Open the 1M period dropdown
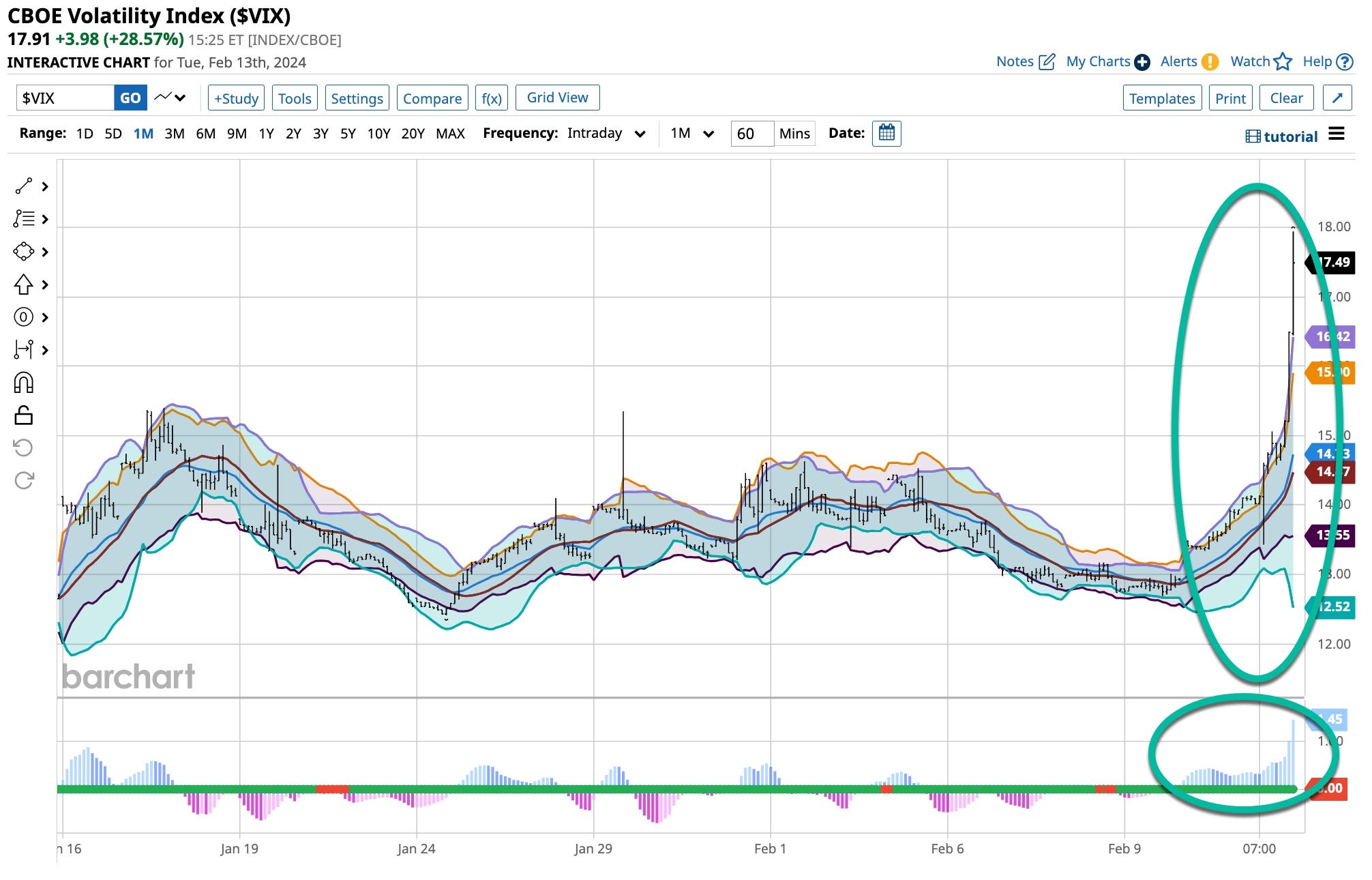This screenshot has height=880, width=1372. click(x=692, y=133)
